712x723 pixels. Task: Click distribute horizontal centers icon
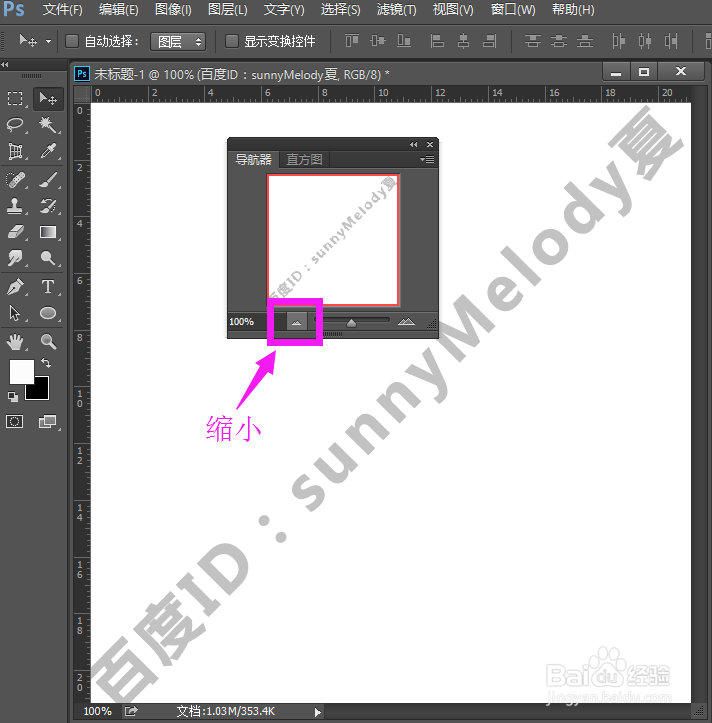tap(645, 41)
